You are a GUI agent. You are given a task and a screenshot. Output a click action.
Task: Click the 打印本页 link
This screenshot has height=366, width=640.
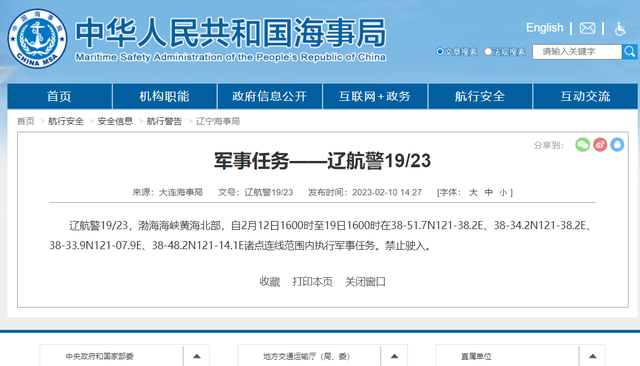[x=313, y=282]
